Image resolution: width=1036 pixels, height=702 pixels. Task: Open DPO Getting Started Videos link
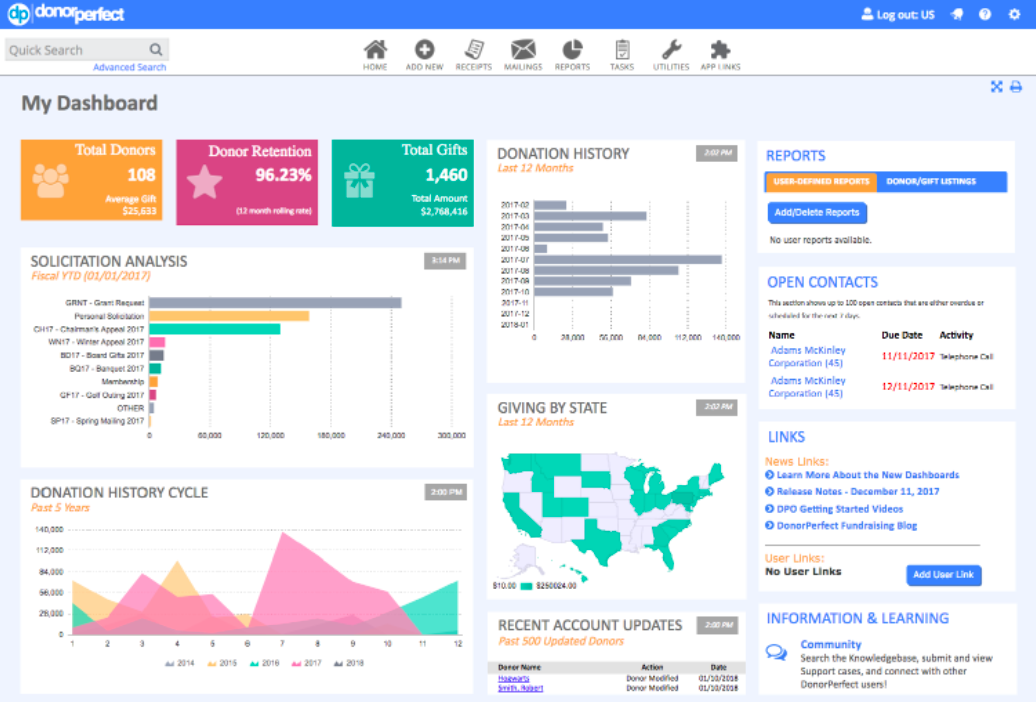(839, 508)
